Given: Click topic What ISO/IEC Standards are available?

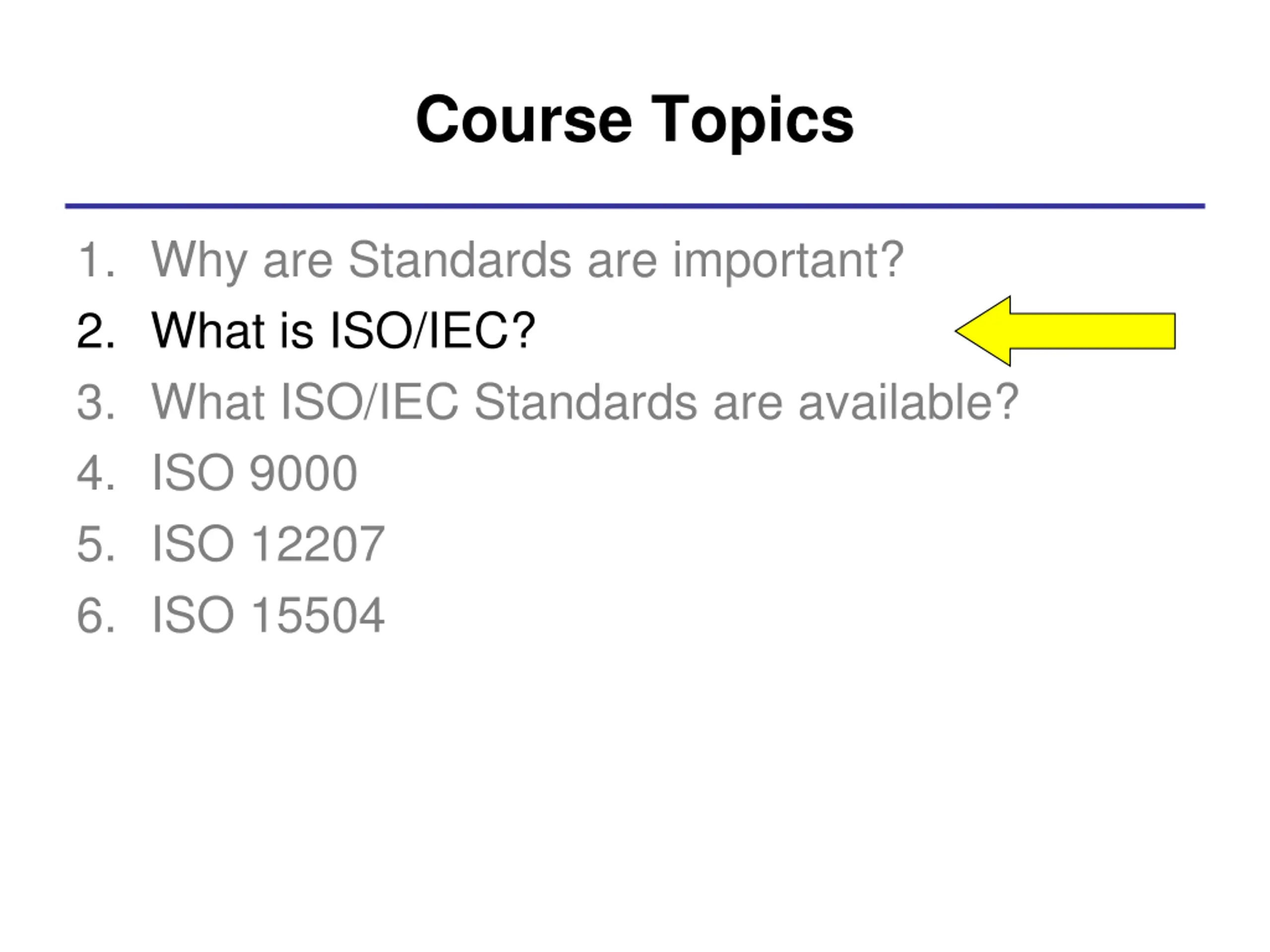Looking at the screenshot, I should [x=585, y=402].
